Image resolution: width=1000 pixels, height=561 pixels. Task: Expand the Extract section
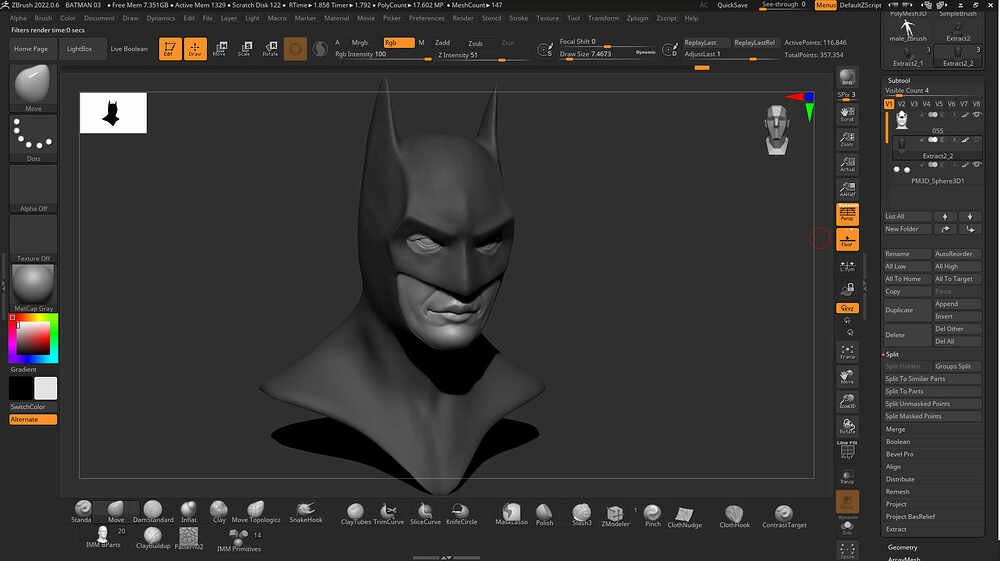pos(896,529)
